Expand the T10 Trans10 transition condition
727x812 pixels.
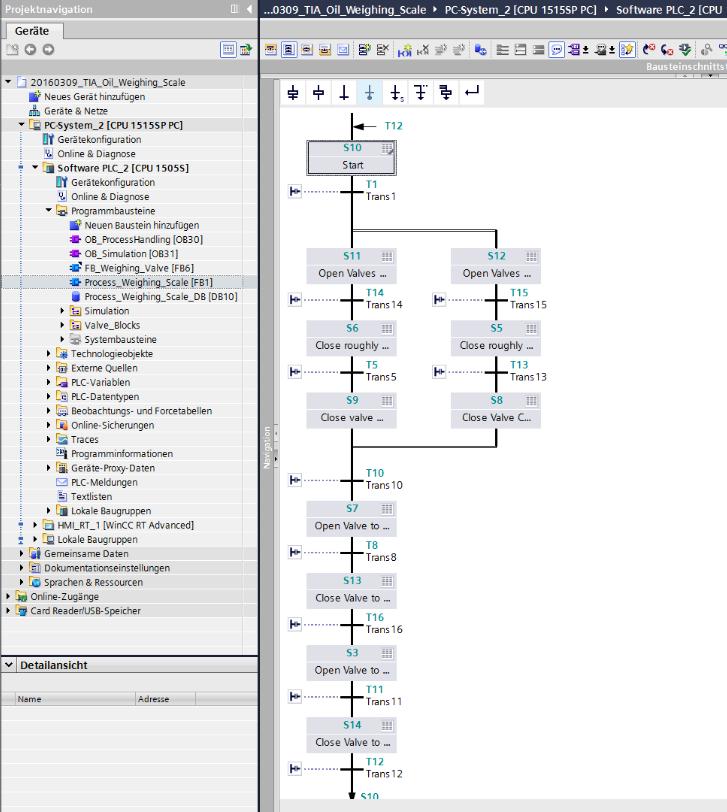pyautogui.click(x=295, y=480)
